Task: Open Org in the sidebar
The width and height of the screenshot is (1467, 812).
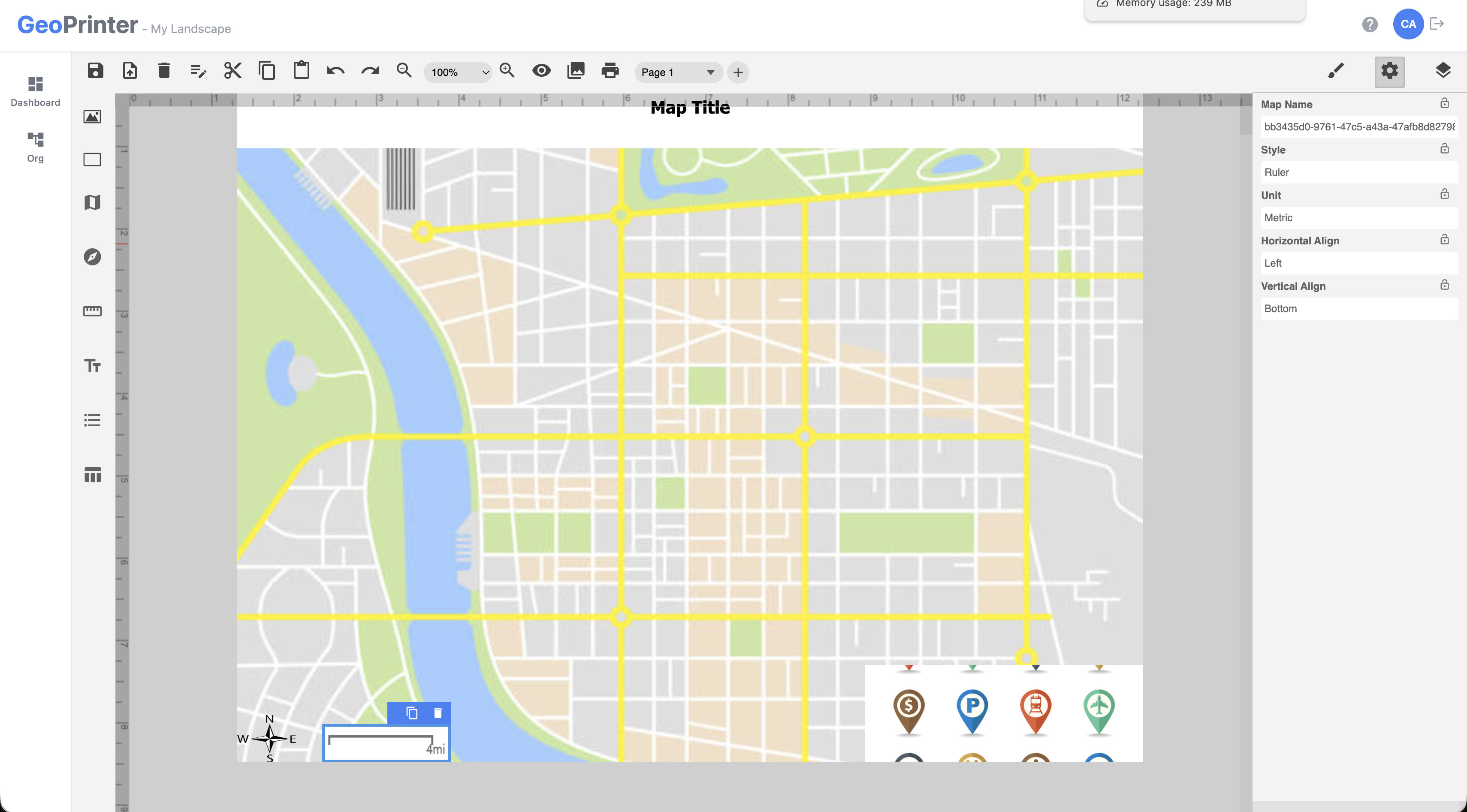Action: pyautogui.click(x=35, y=147)
